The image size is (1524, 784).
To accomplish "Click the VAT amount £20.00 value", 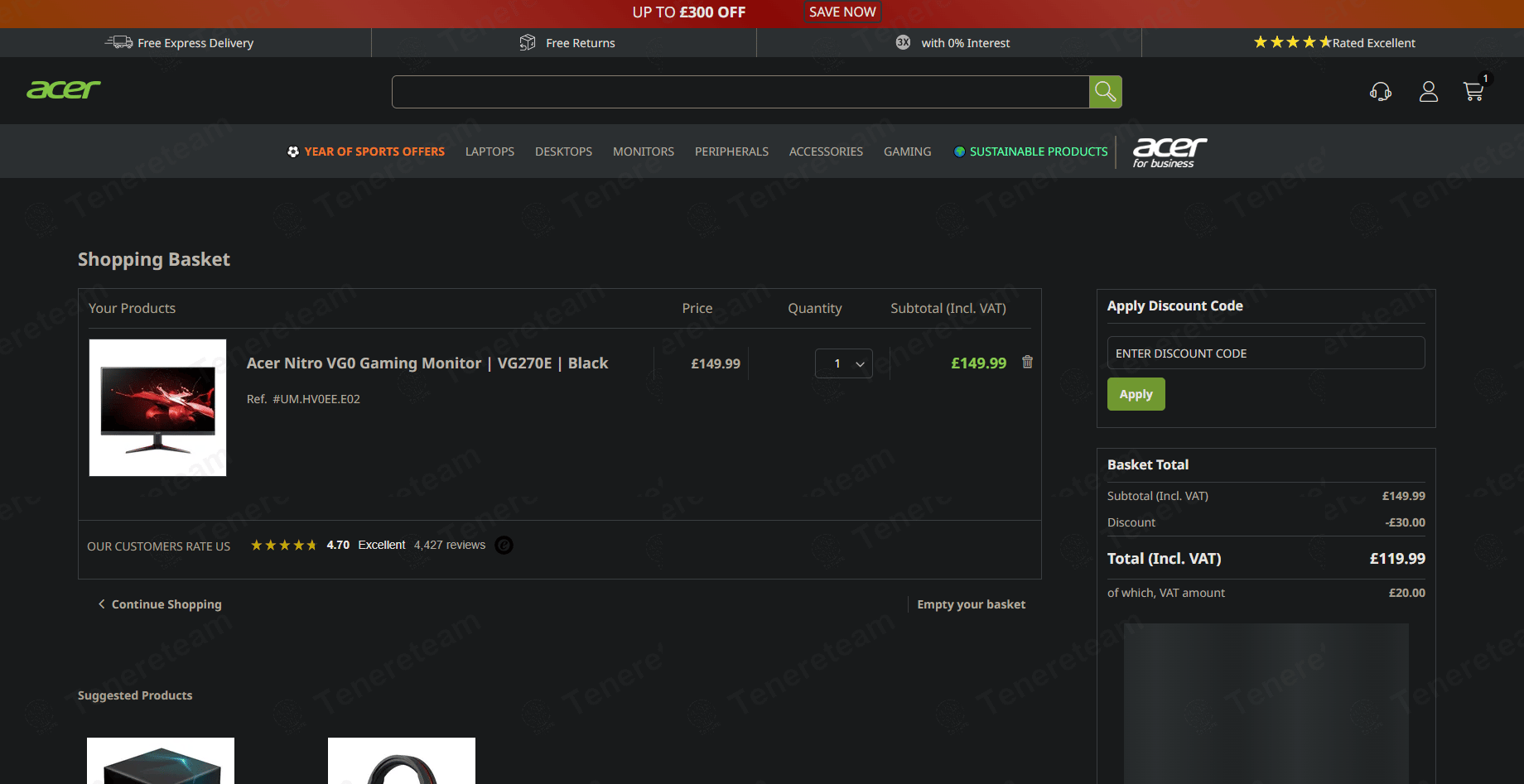I will (x=1406, y=593).
